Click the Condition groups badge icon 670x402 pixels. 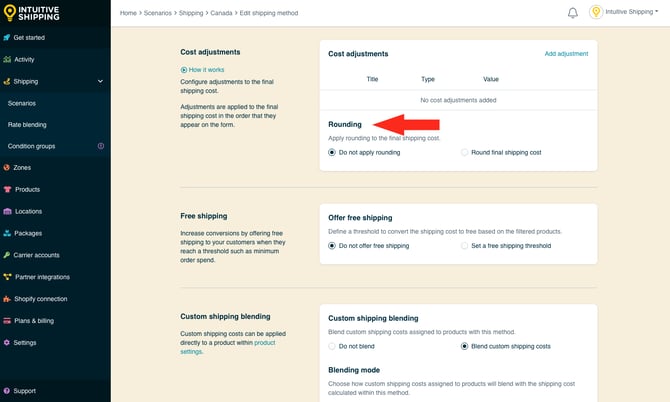(x=101, y=146)
